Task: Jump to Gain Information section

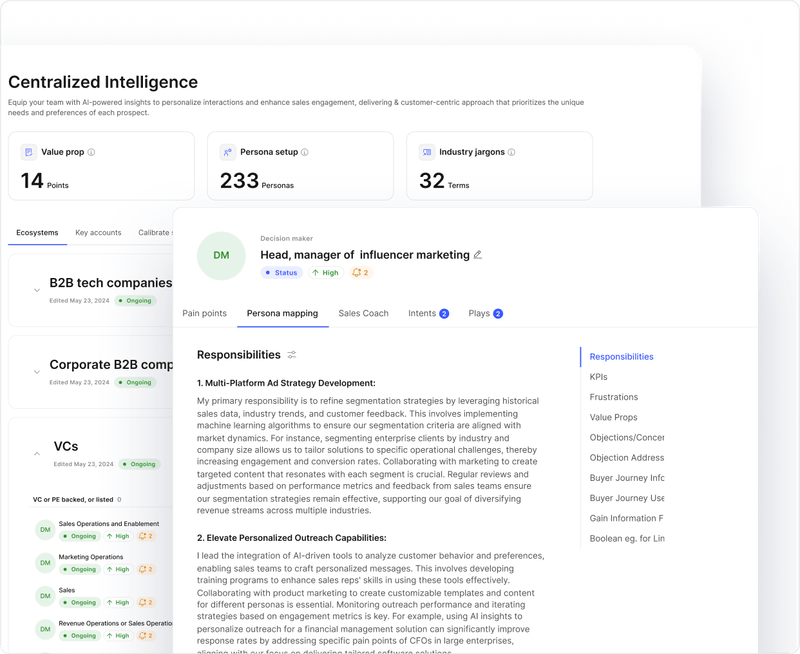Action: tap(627, 518)
